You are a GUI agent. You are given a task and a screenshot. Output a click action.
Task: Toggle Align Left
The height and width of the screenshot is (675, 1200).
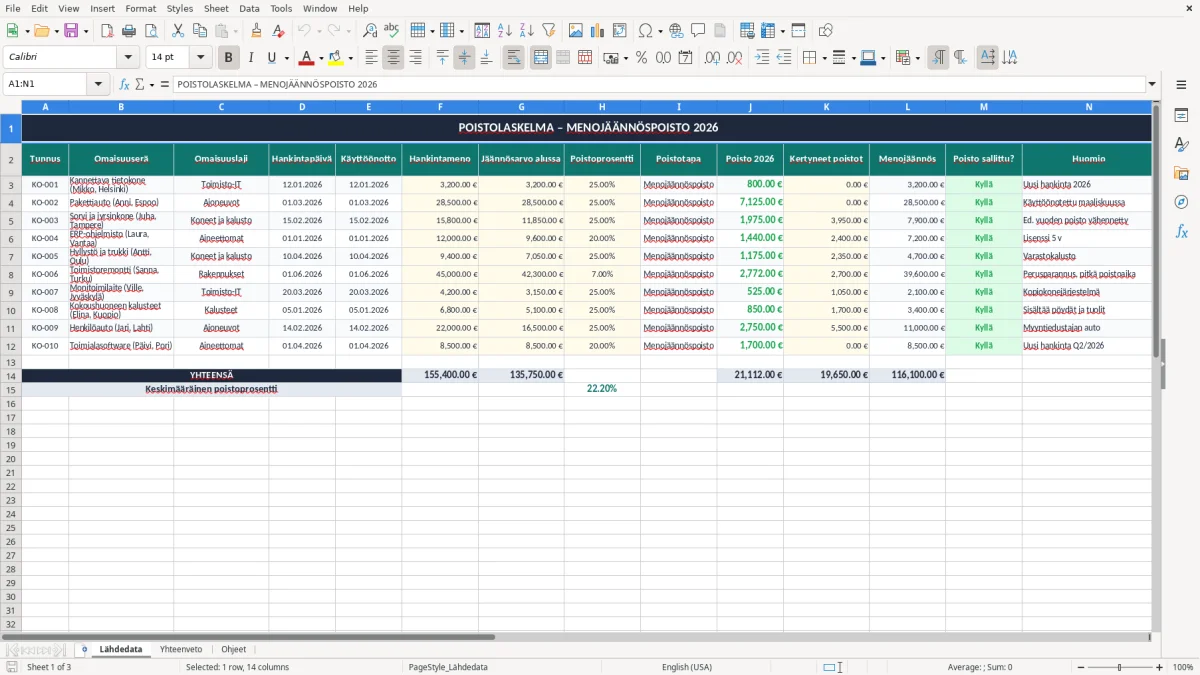372,58
